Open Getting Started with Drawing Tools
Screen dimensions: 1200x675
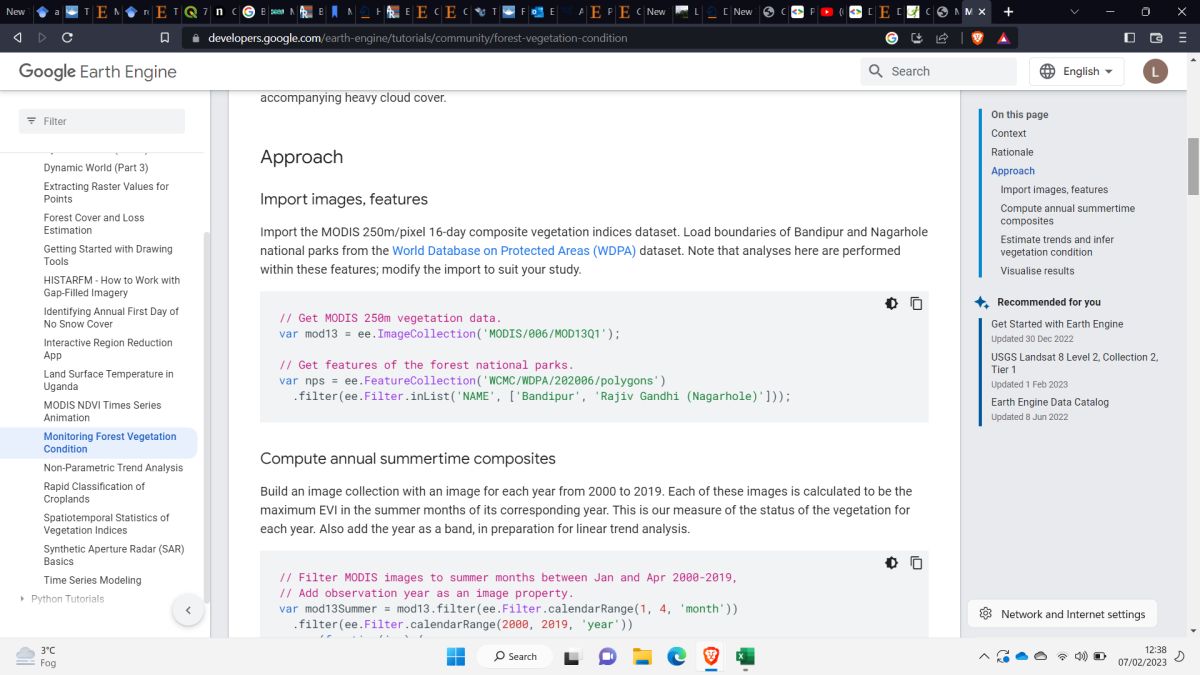coord(108,255)
